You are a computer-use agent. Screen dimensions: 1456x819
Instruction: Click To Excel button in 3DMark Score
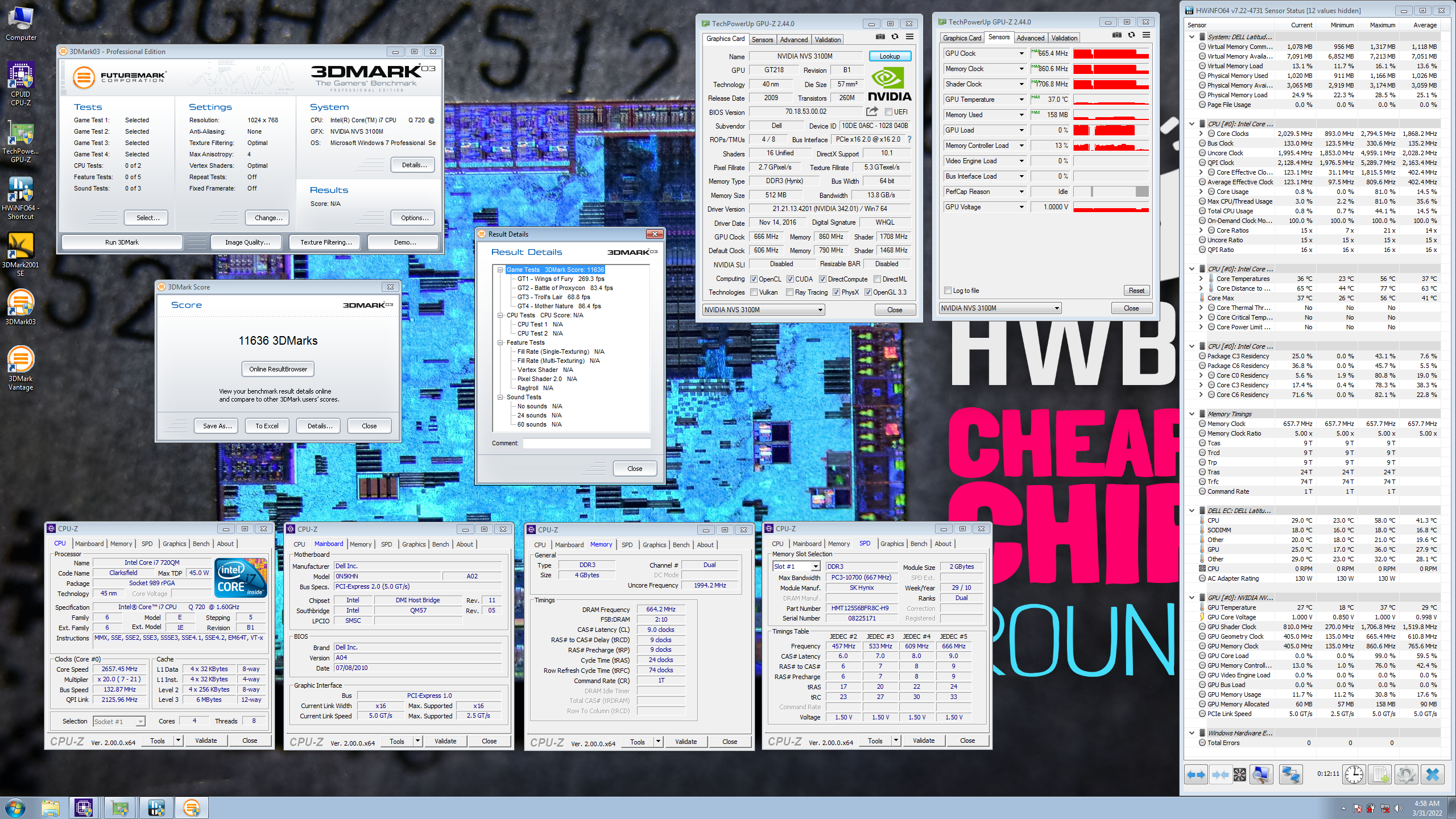(267, 426)
